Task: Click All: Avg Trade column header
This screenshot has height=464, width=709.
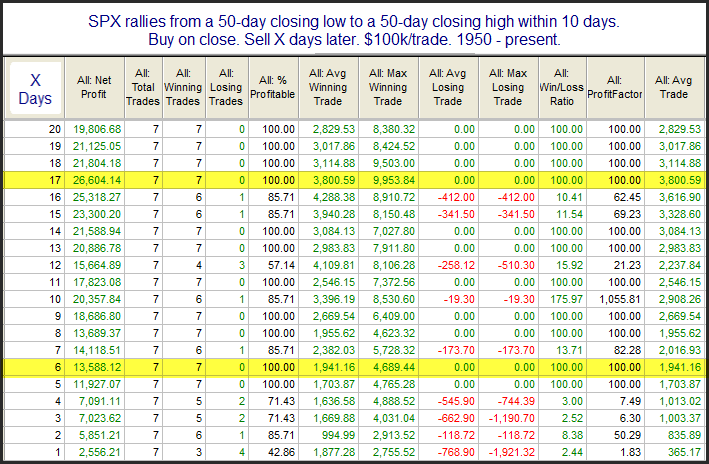Action: [674, 88]
